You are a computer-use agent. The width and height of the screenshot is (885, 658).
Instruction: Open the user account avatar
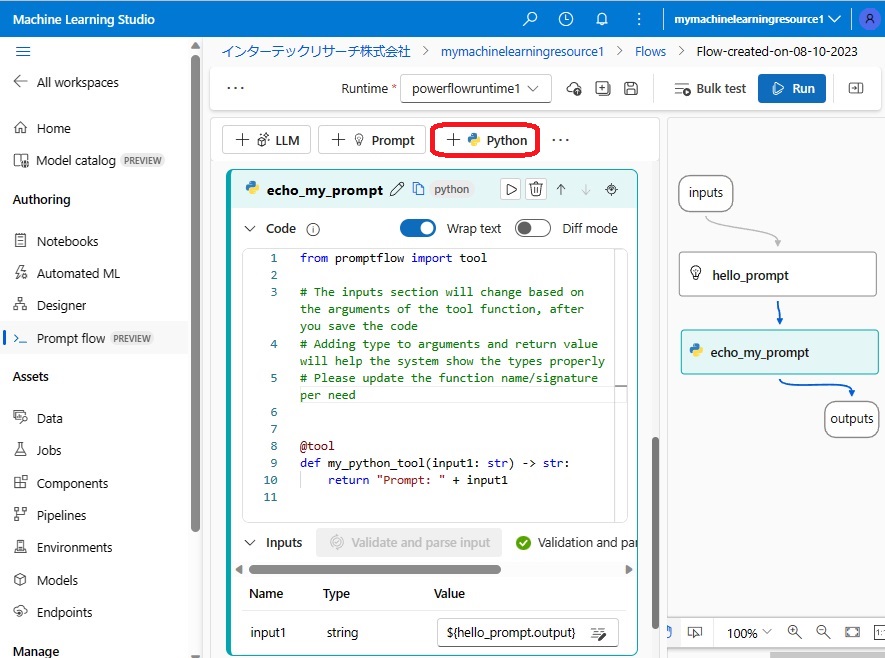point(869,19)
